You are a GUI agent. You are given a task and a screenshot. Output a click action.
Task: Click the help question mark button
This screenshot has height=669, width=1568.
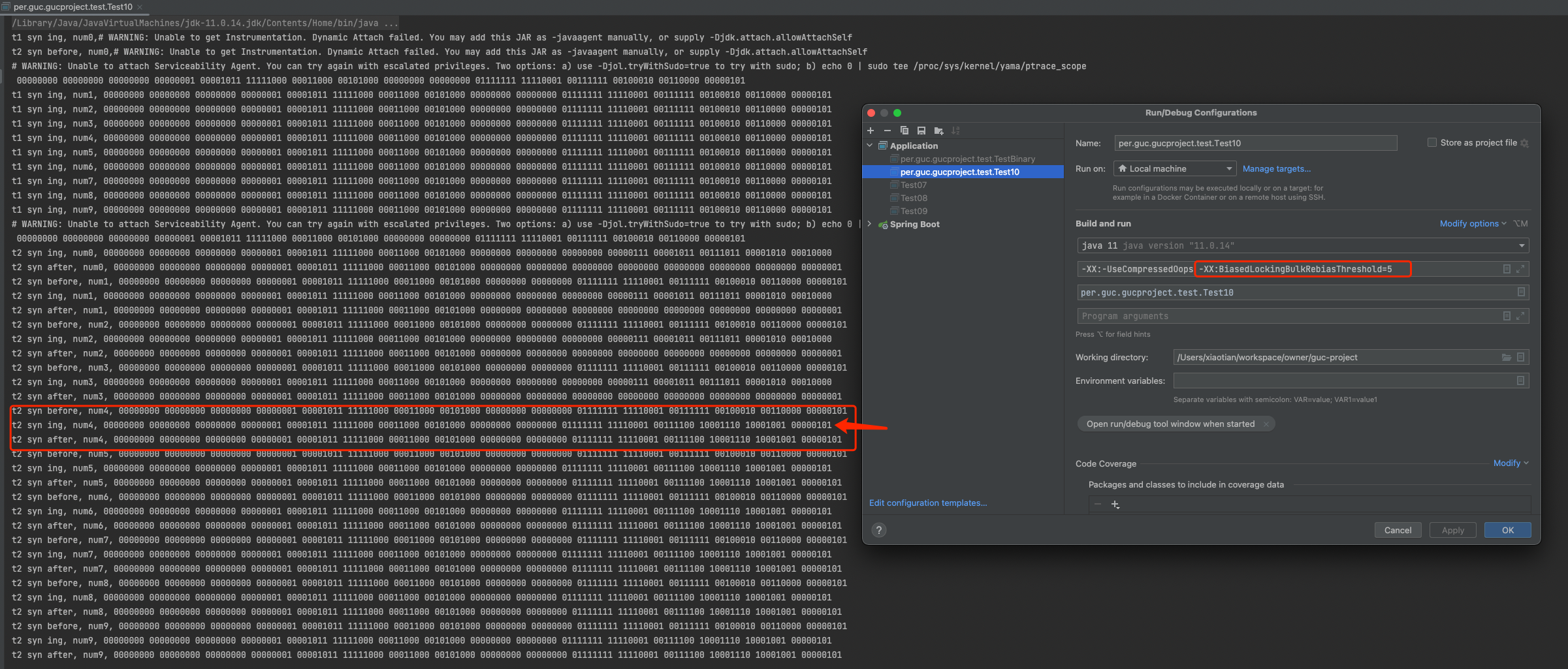click(x=879, y=530)
